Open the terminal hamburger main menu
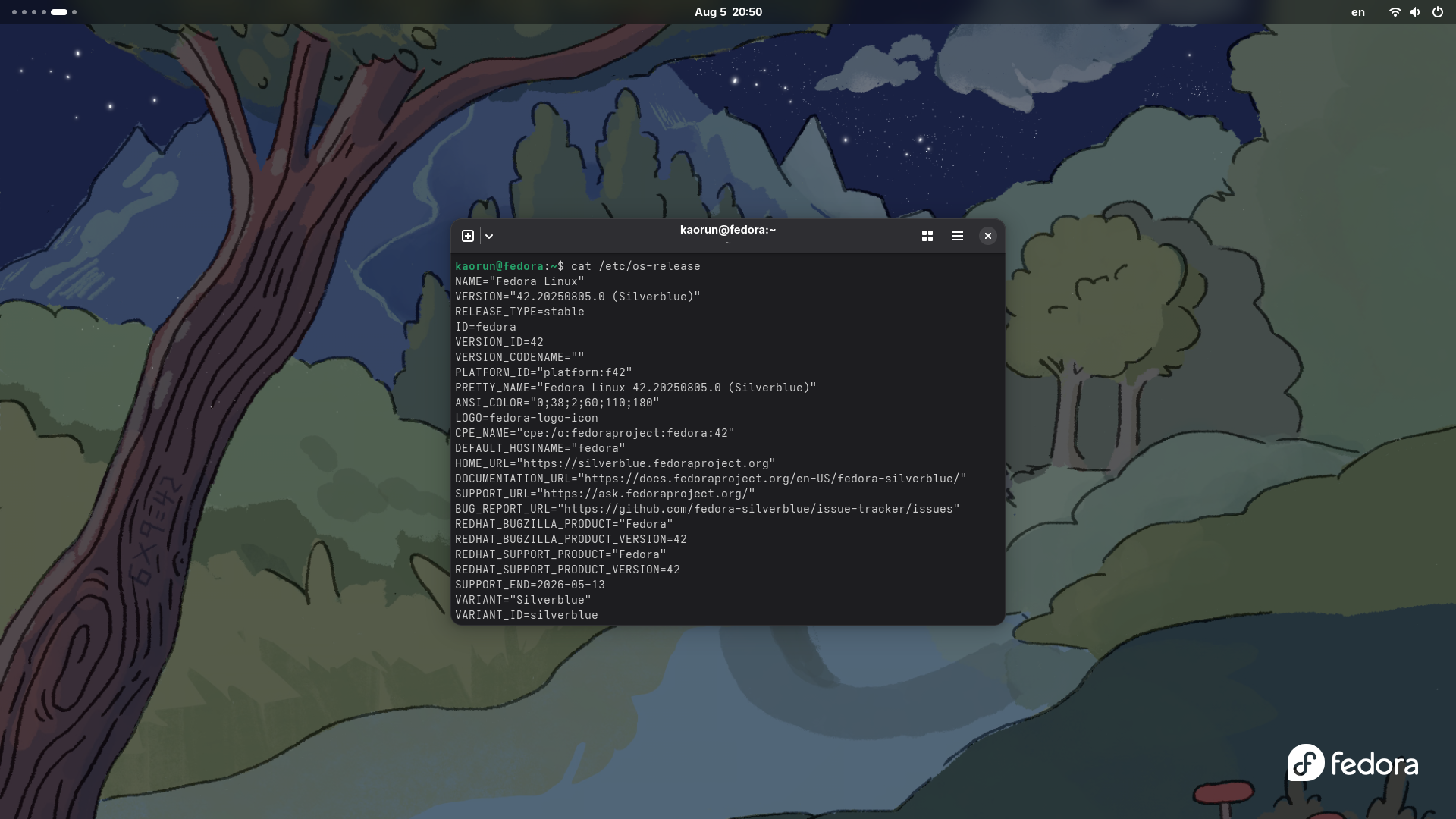The image size is (1456, 819). coord(958,236)
